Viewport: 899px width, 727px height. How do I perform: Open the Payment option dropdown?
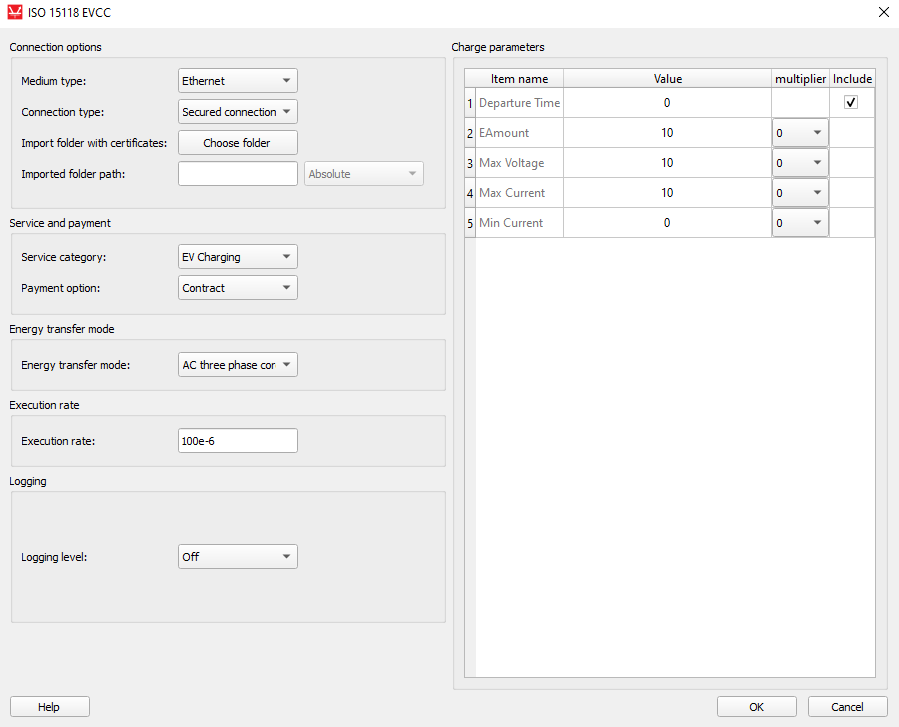coord(237,288)
